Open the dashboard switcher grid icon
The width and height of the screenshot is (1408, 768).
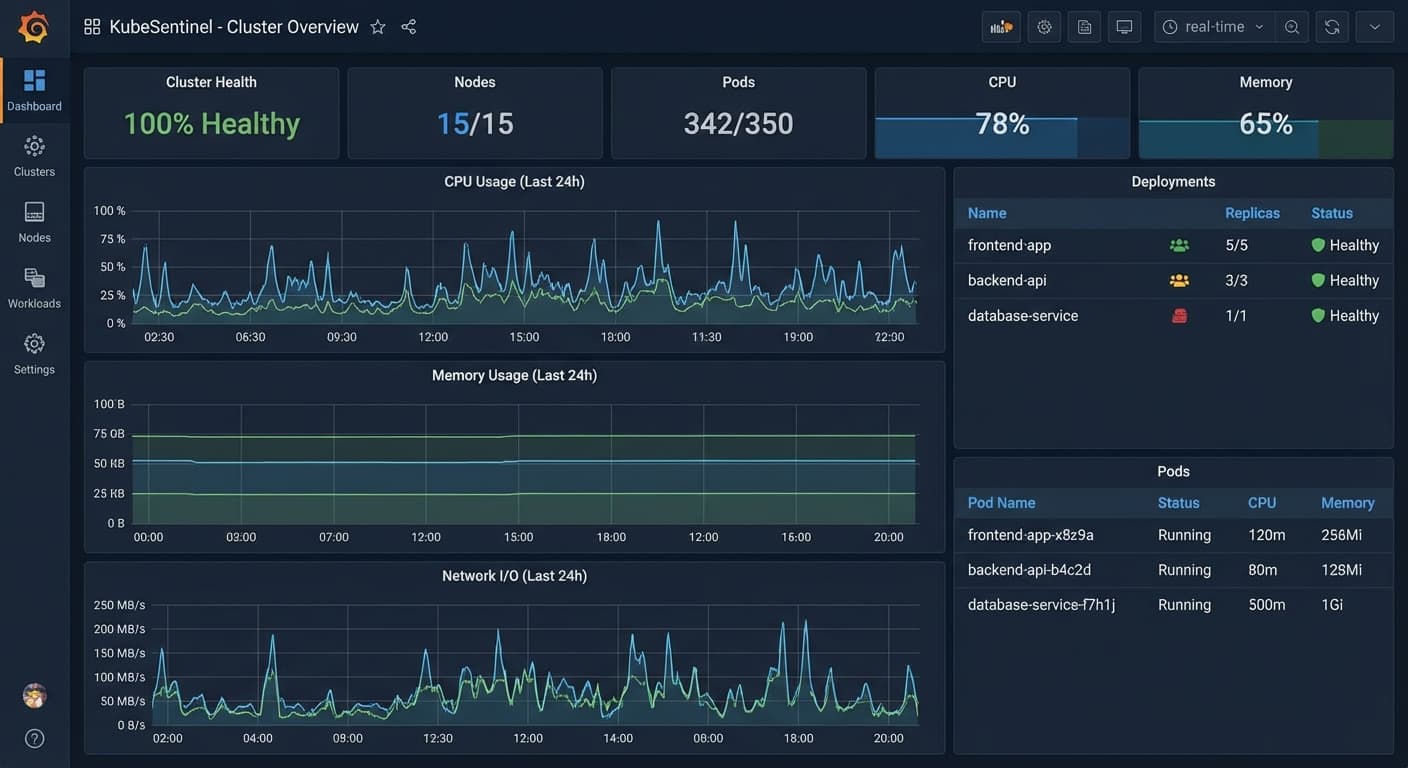click(92, 27)
